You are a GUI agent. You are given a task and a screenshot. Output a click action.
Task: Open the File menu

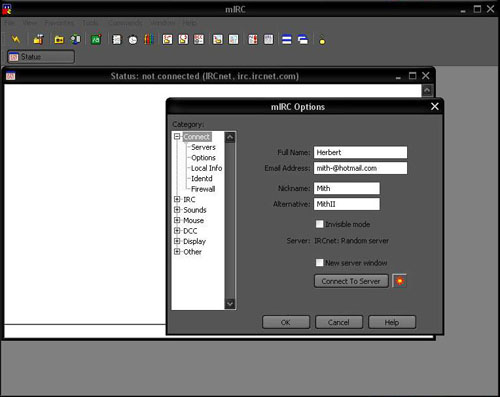[10, 23]
